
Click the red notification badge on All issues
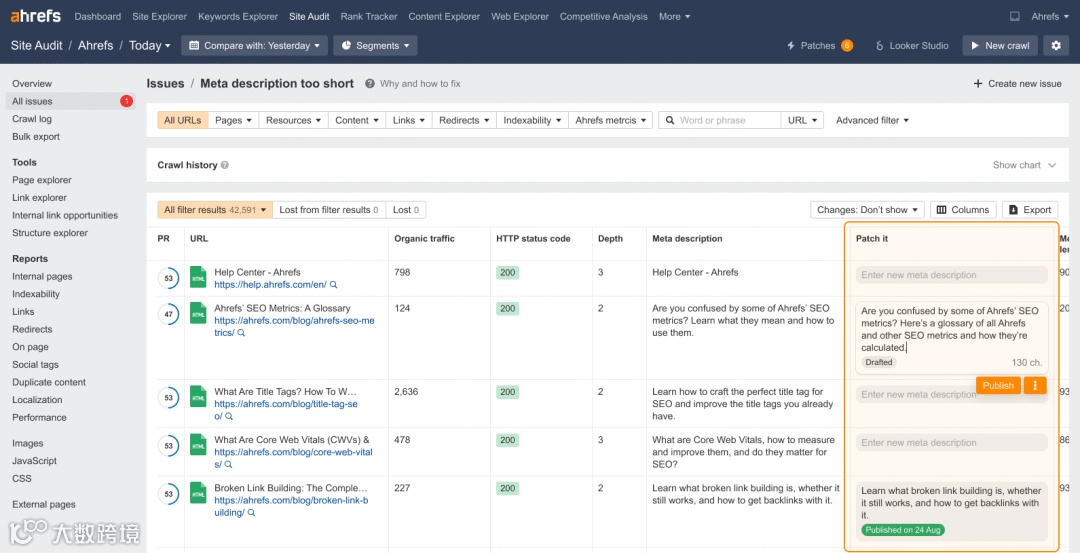[126, 101]
